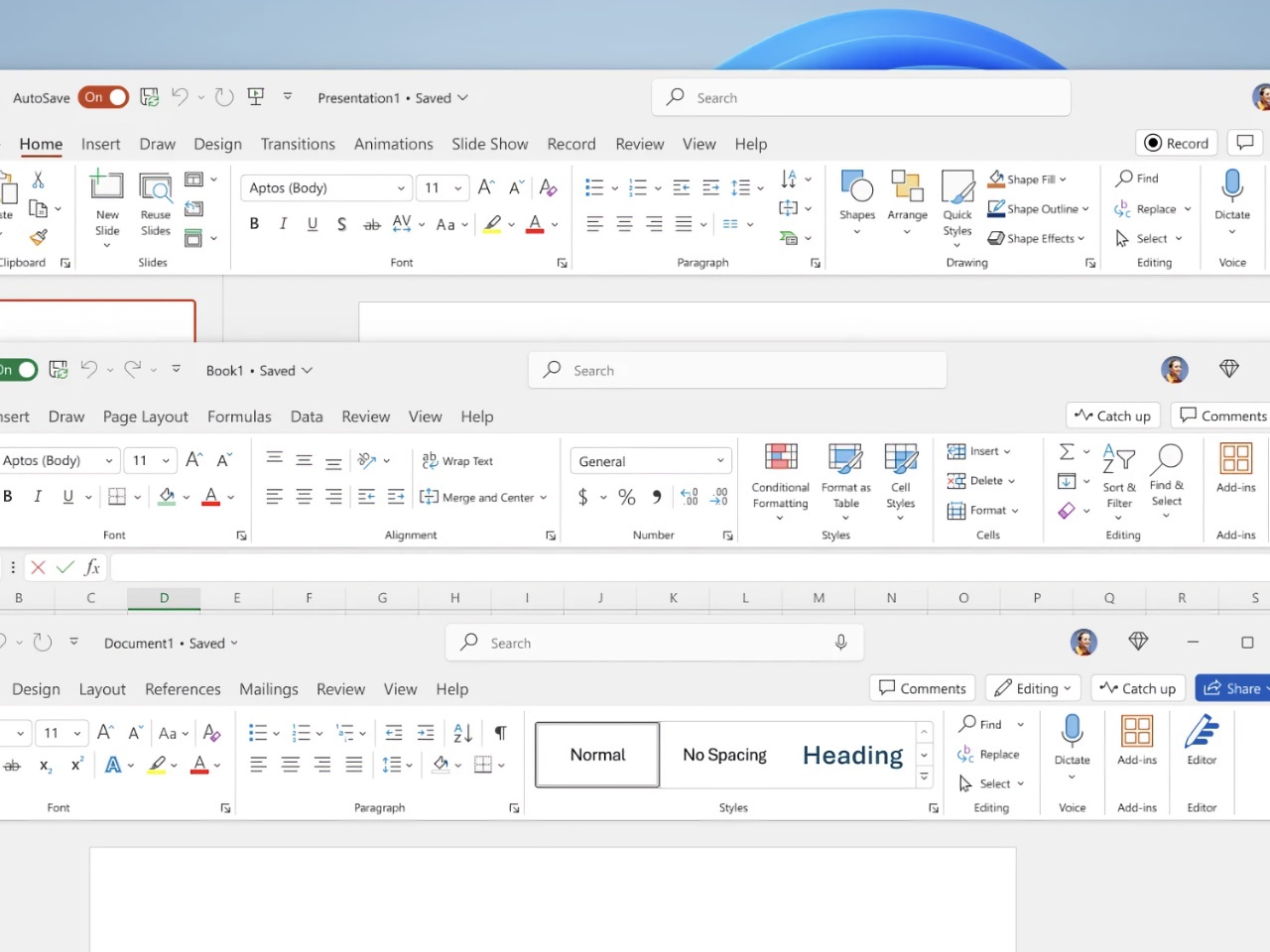Click the Record button in PowerPoint
Image resolution: width=1270 pixels, height=952 pixels.
tap(1177, 143)
